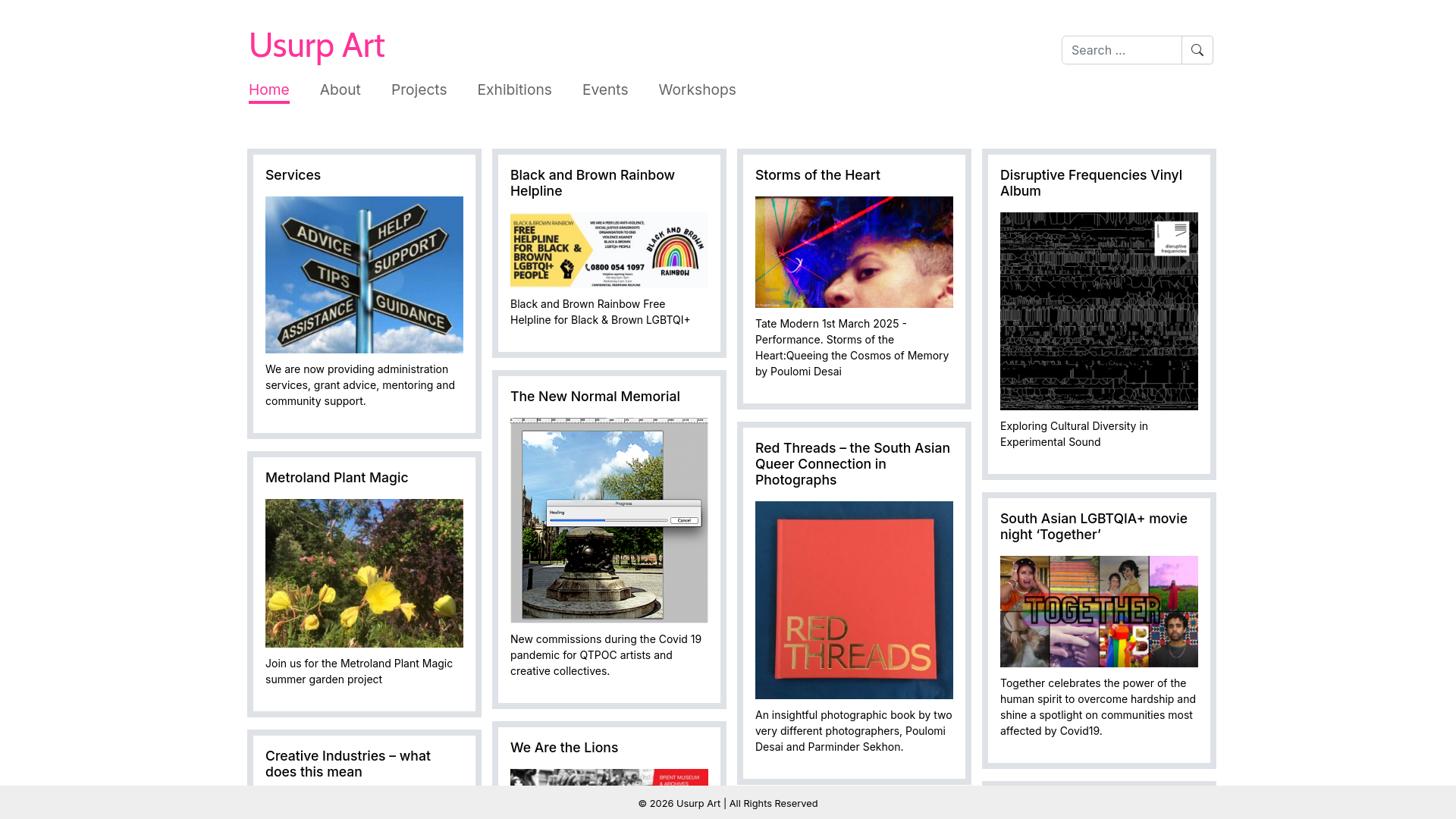The image size is (1456, 819).
Task: Click "Join us for the Metroland Plant Magic" text
Action: pyautogui.click(x=359, y=671)
